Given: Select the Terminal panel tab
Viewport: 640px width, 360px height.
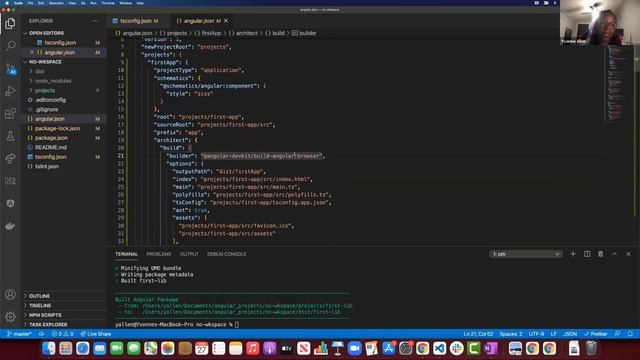Looking at the screenshot, I should [x=126, y=254].
